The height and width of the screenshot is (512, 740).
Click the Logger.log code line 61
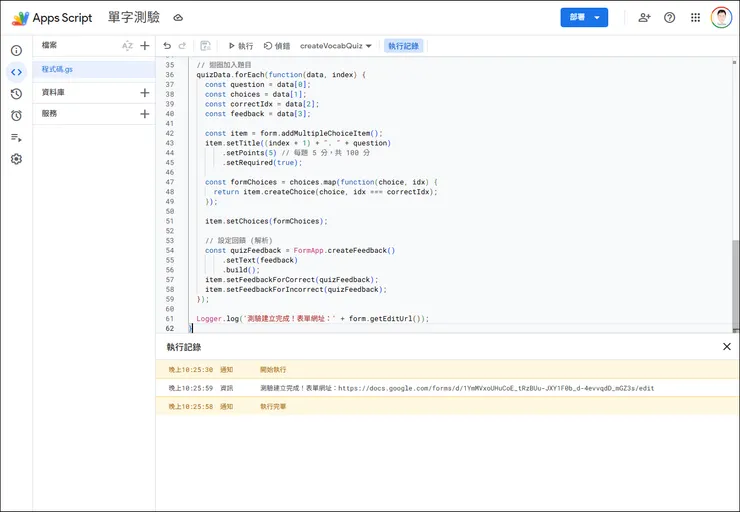tap(312, 319)
